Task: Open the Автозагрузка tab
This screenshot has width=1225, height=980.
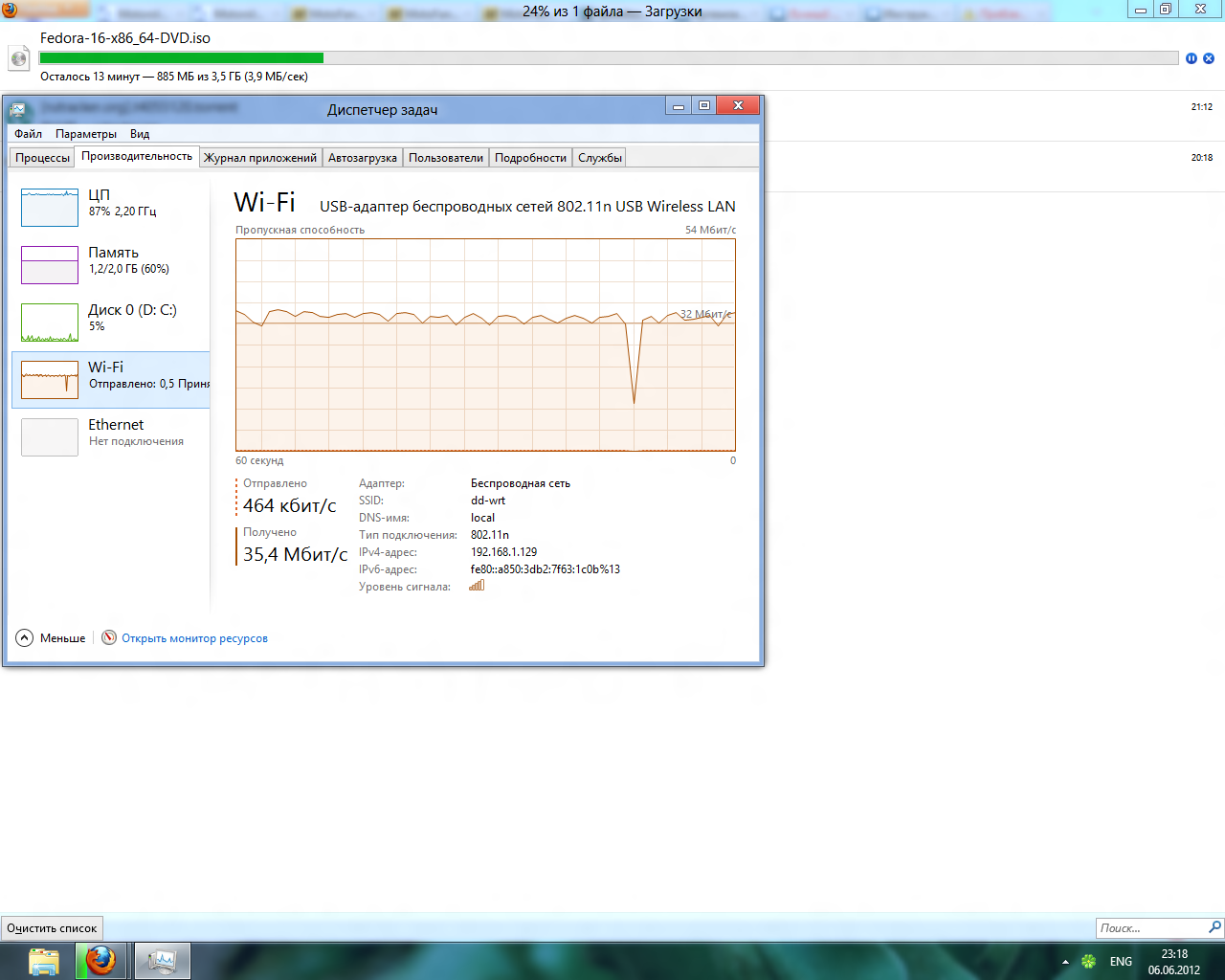Action: 363,158
